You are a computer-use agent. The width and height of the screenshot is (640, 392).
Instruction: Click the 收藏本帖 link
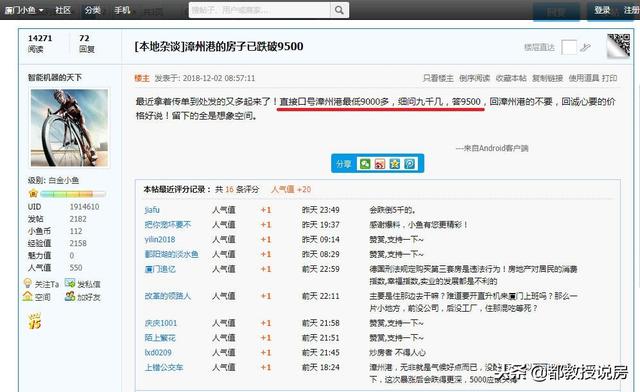click(511, 78)
